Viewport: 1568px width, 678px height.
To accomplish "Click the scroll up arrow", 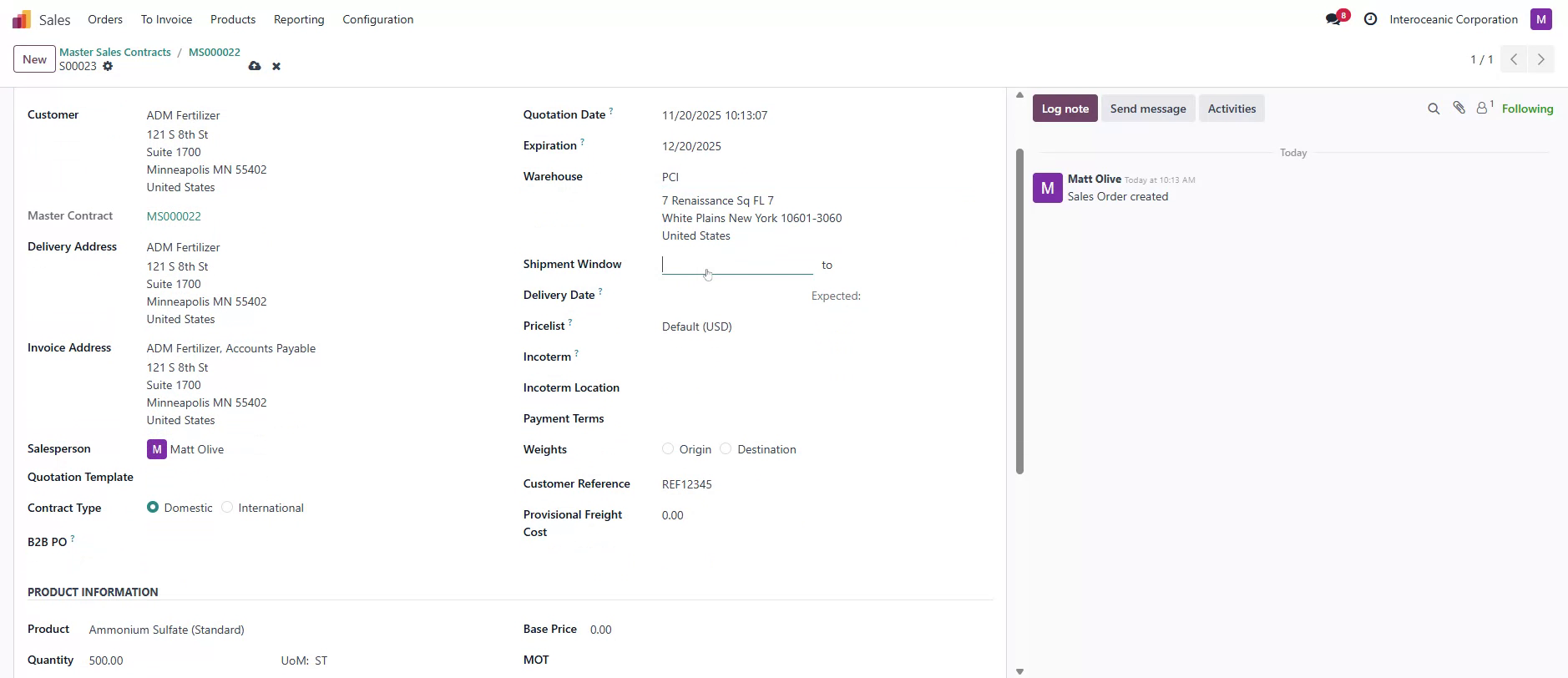I will tap(1019, 95).
